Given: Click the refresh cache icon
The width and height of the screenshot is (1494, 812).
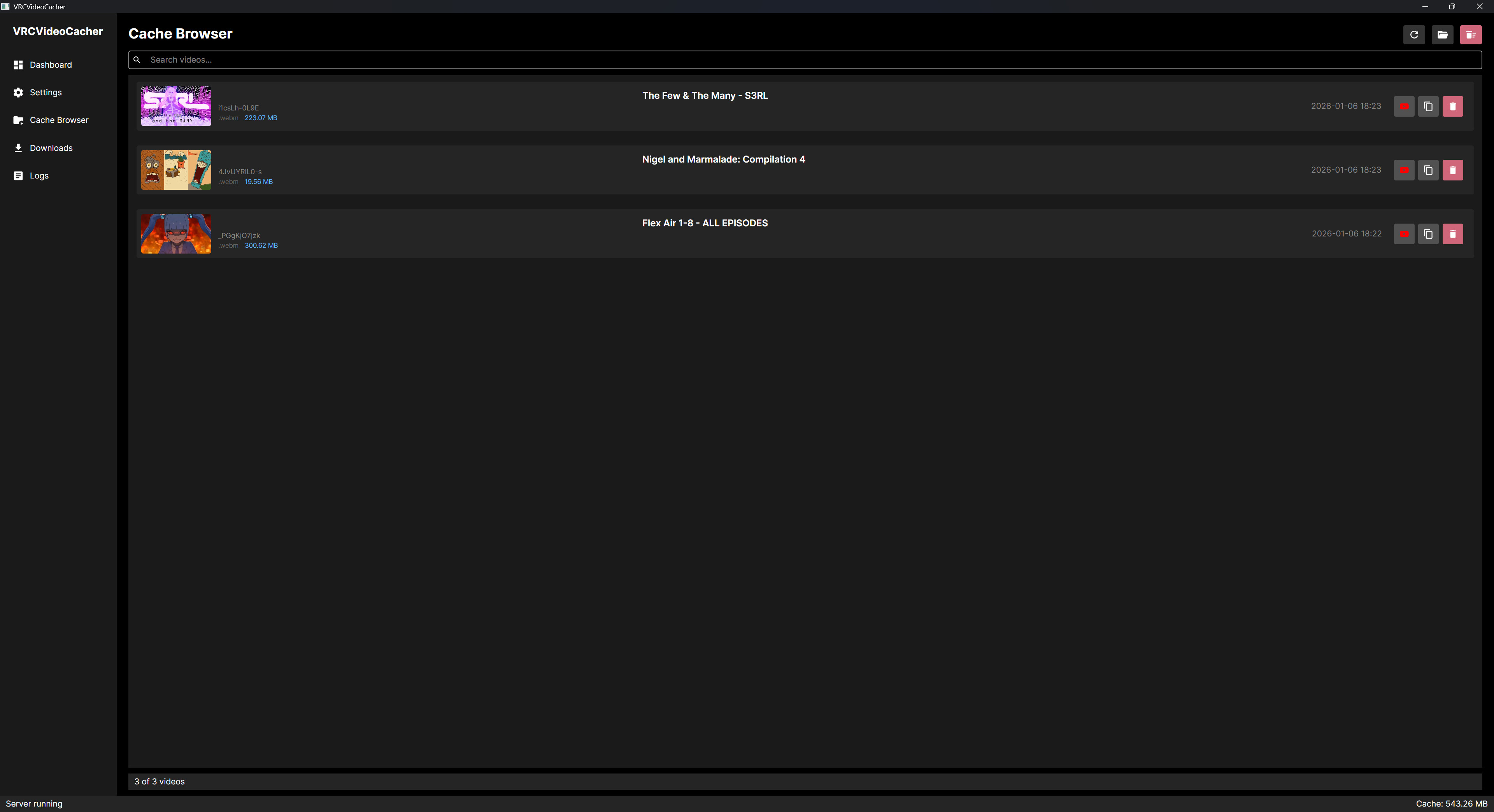Looking at the screenshot, I should (x=1415, y=34).
